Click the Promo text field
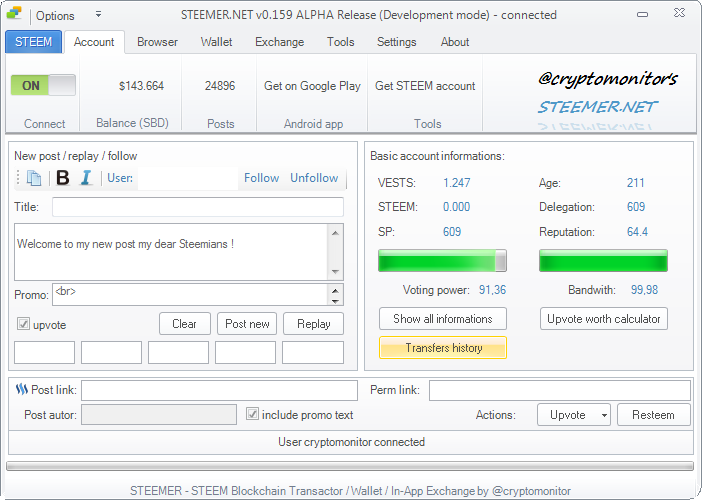 [191, 295]
